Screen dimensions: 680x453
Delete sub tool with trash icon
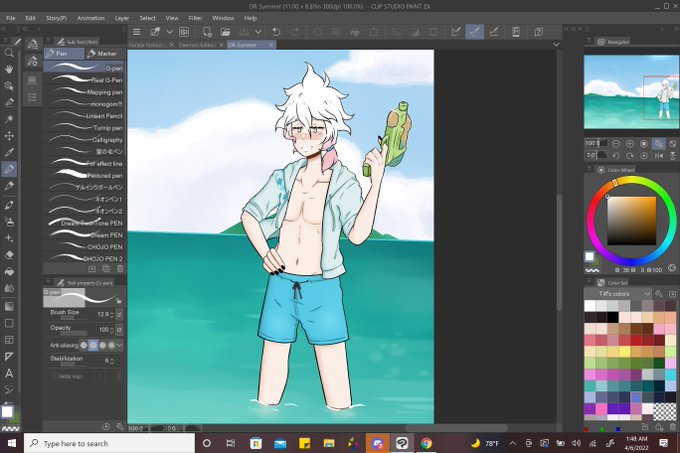click(x=120, y=269)
